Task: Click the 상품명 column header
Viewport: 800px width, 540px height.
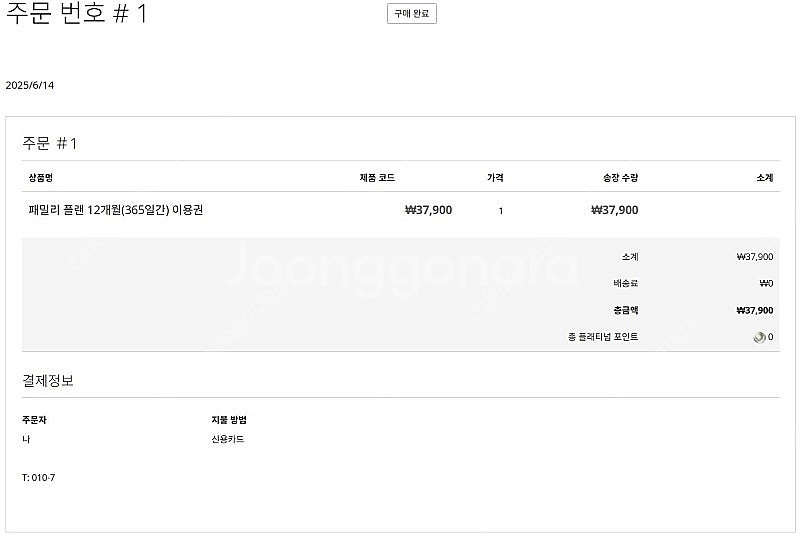Action: tap(41, 178)
